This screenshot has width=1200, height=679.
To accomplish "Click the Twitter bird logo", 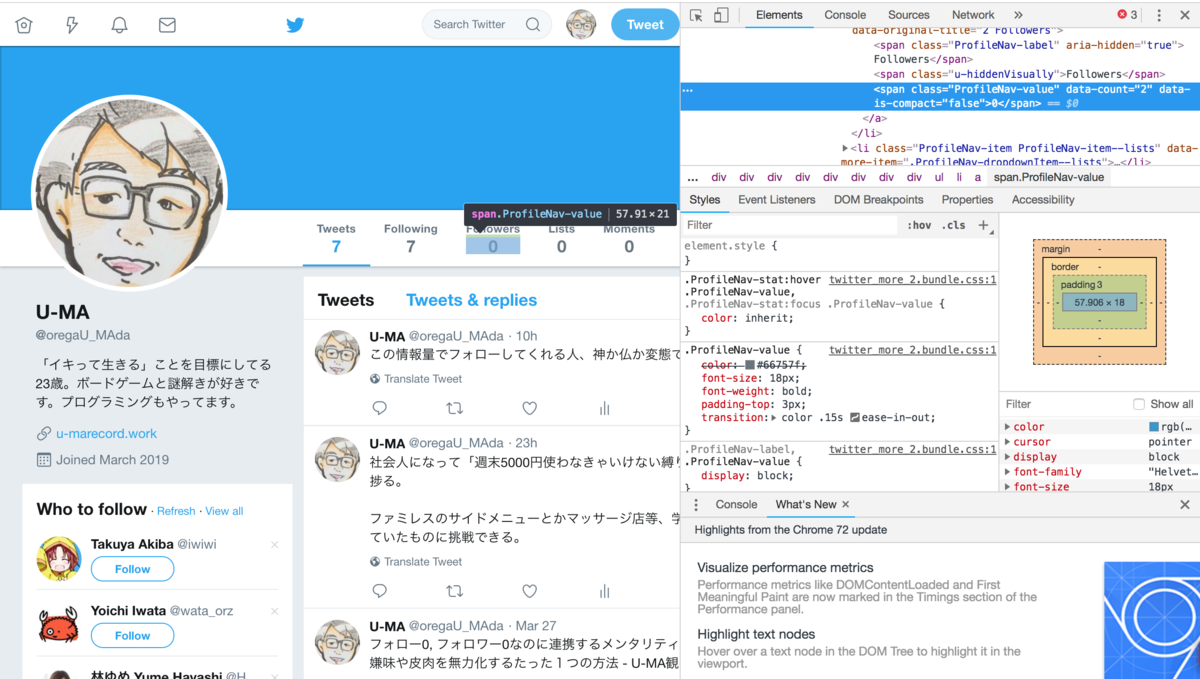I will [295, 25].
